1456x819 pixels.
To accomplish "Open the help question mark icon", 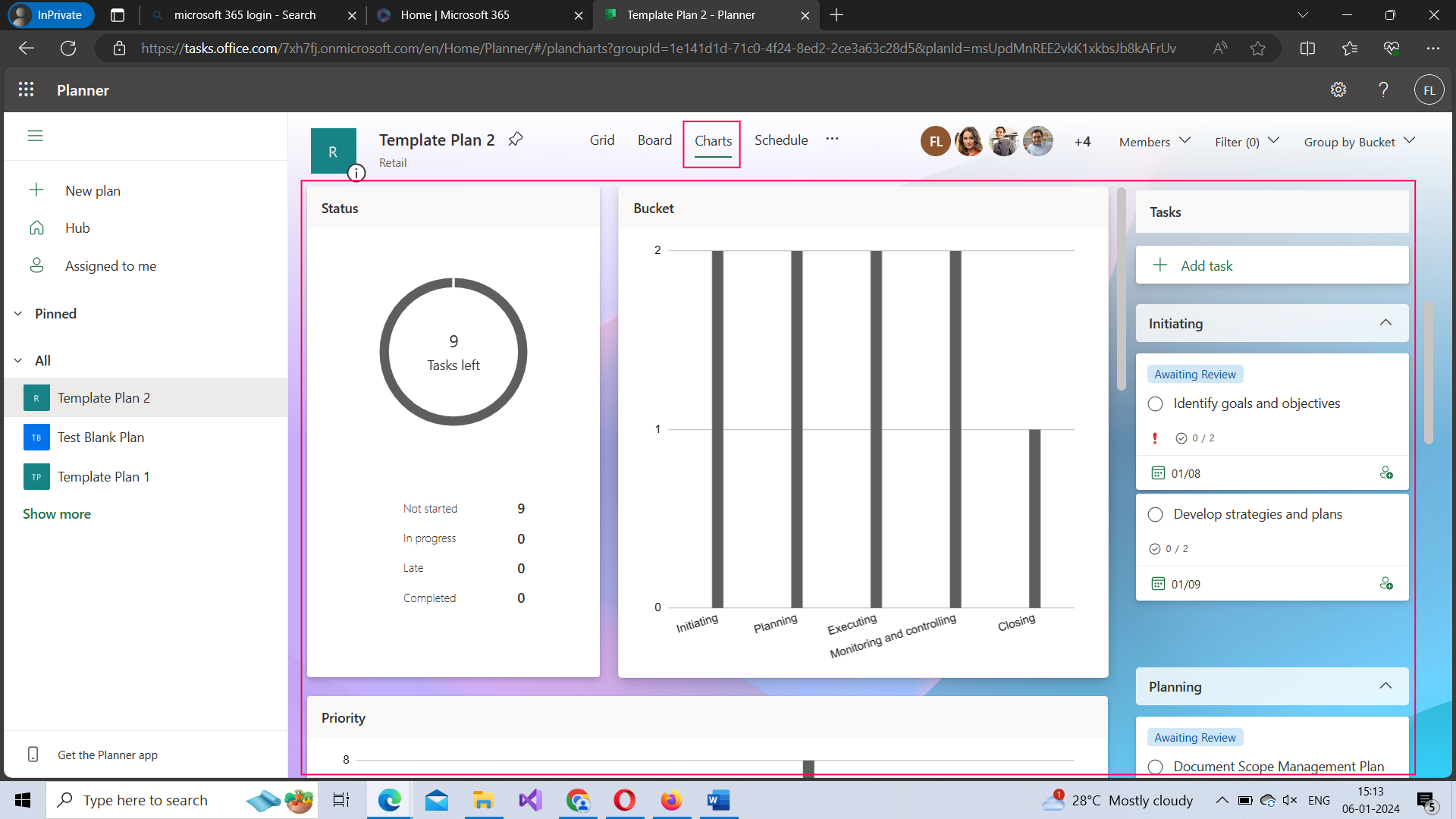I will (1383, 89).
